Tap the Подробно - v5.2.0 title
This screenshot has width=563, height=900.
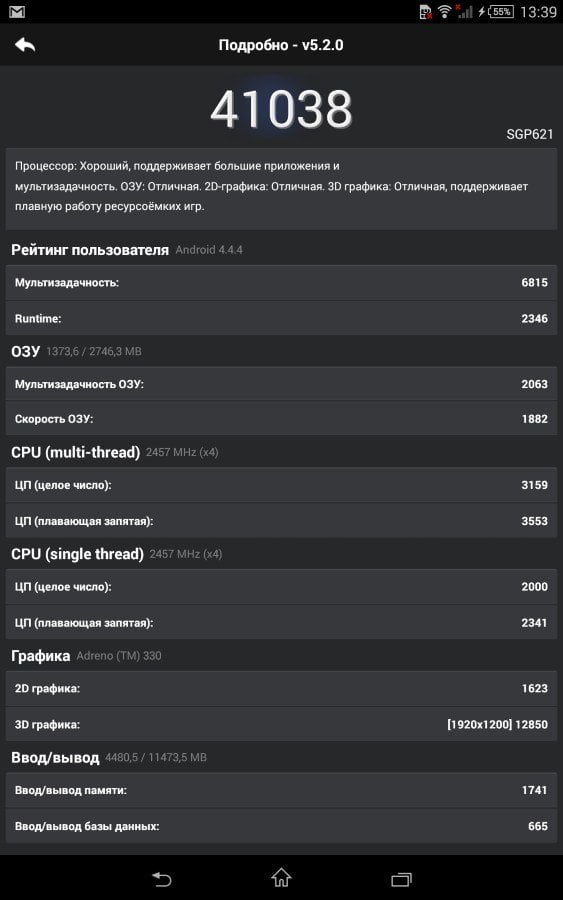[281, 45]
